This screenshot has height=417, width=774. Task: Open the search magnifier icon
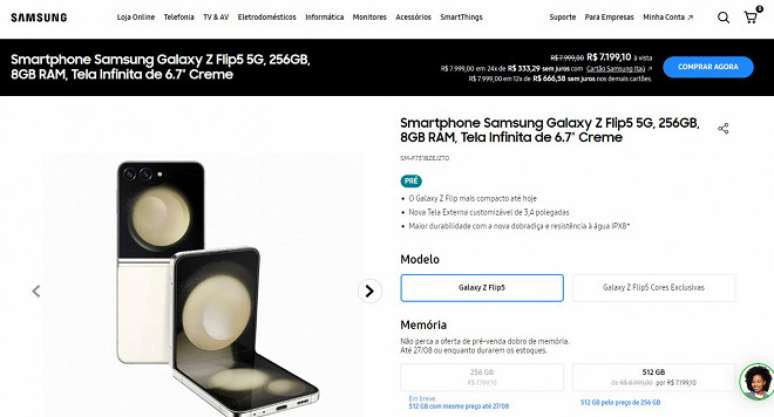pyautogui.click(x=723, y=18)
